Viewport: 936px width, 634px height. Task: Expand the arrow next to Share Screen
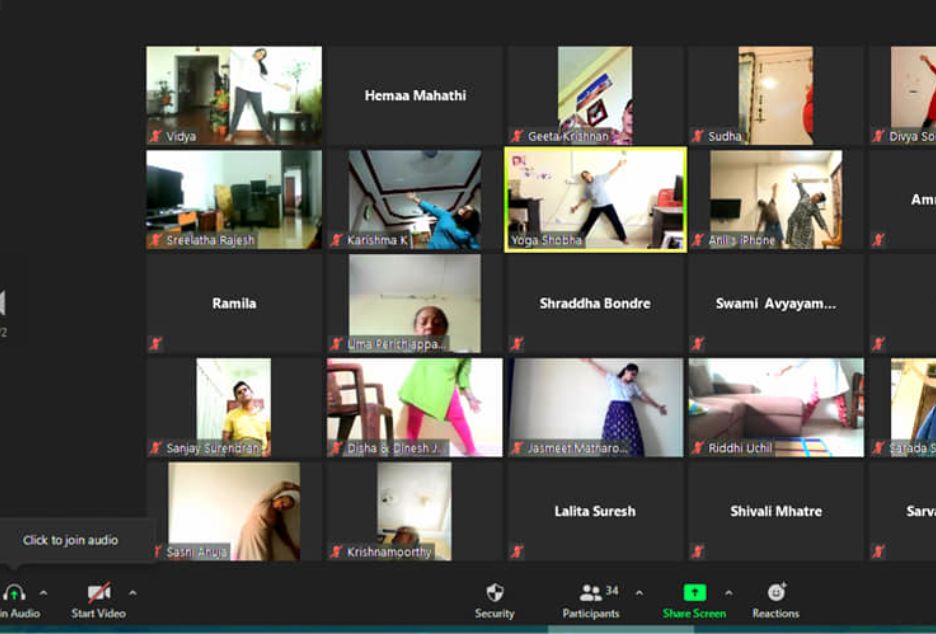coord(728,592)
